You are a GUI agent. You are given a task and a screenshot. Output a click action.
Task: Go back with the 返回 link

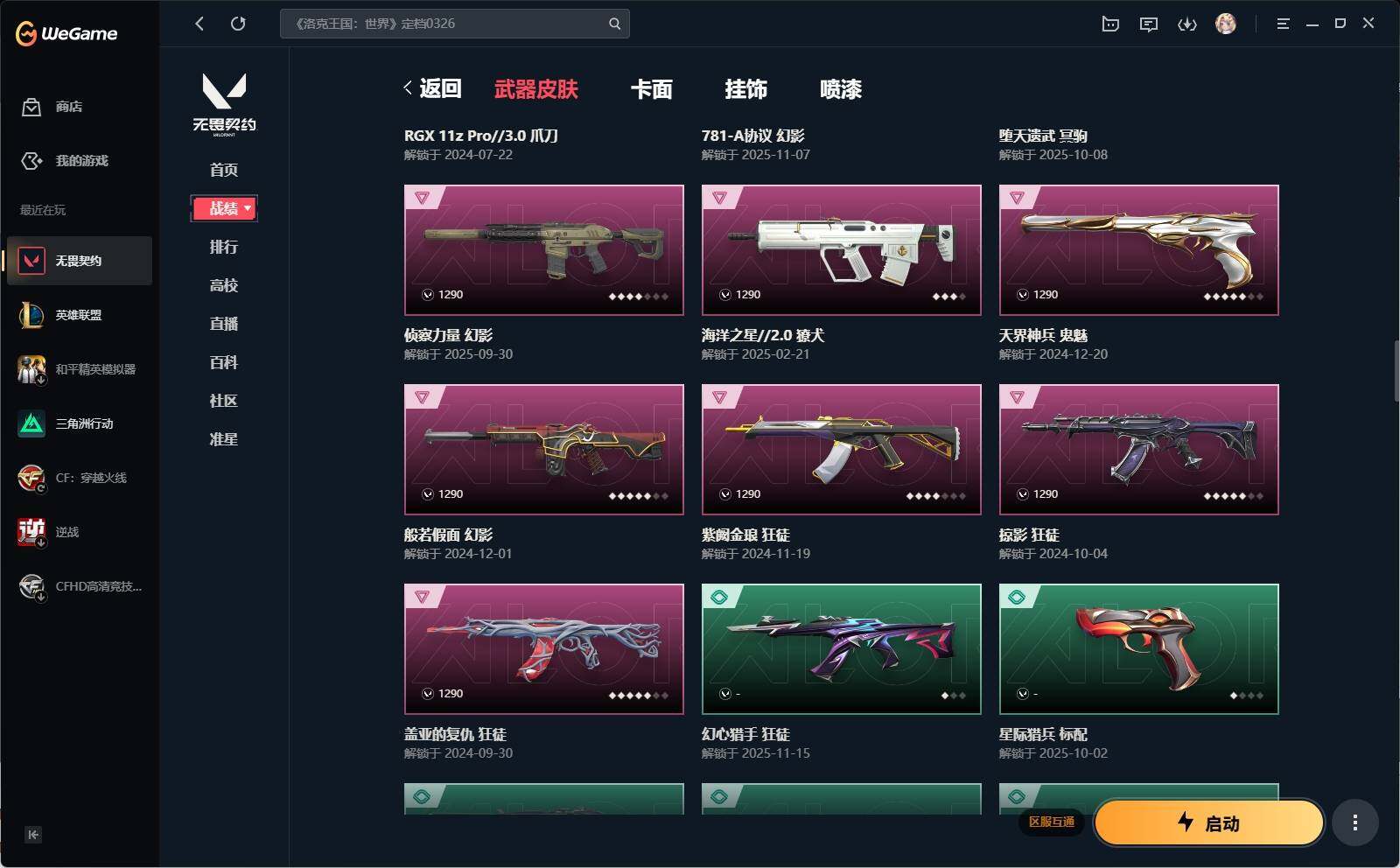click(433, 88)
